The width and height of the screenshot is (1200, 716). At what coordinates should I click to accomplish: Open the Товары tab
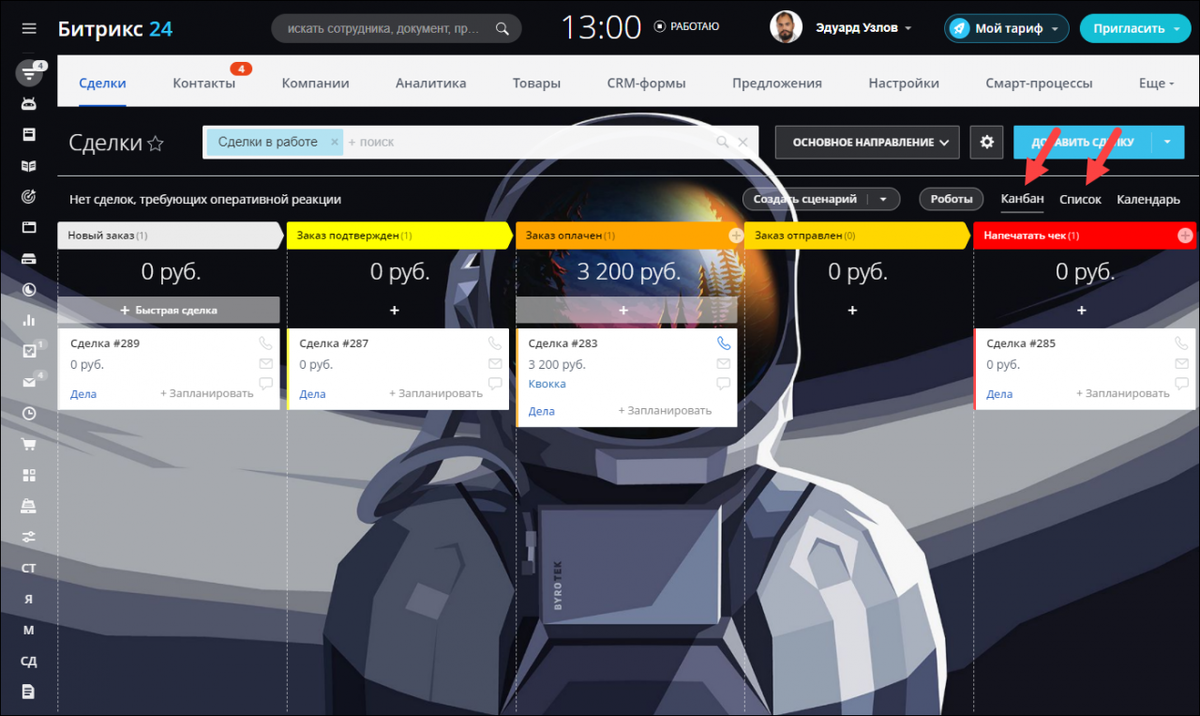536,84
